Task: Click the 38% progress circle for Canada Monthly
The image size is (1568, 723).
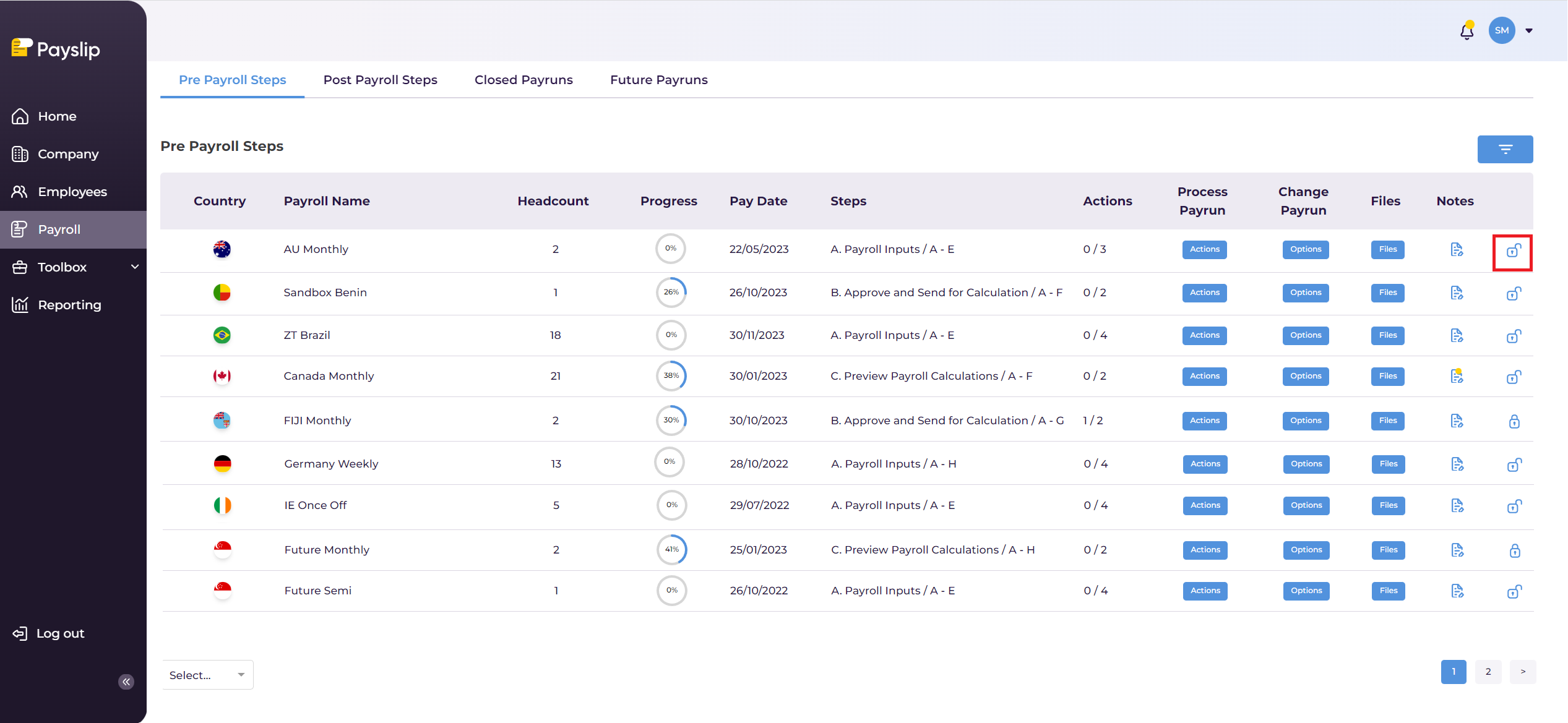Action: 671,375
